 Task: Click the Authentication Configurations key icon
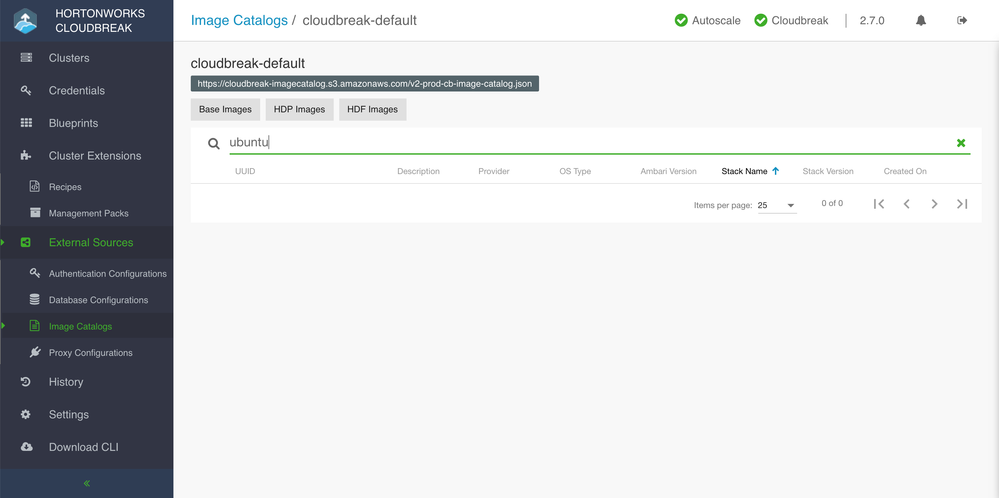pos(35,273)
